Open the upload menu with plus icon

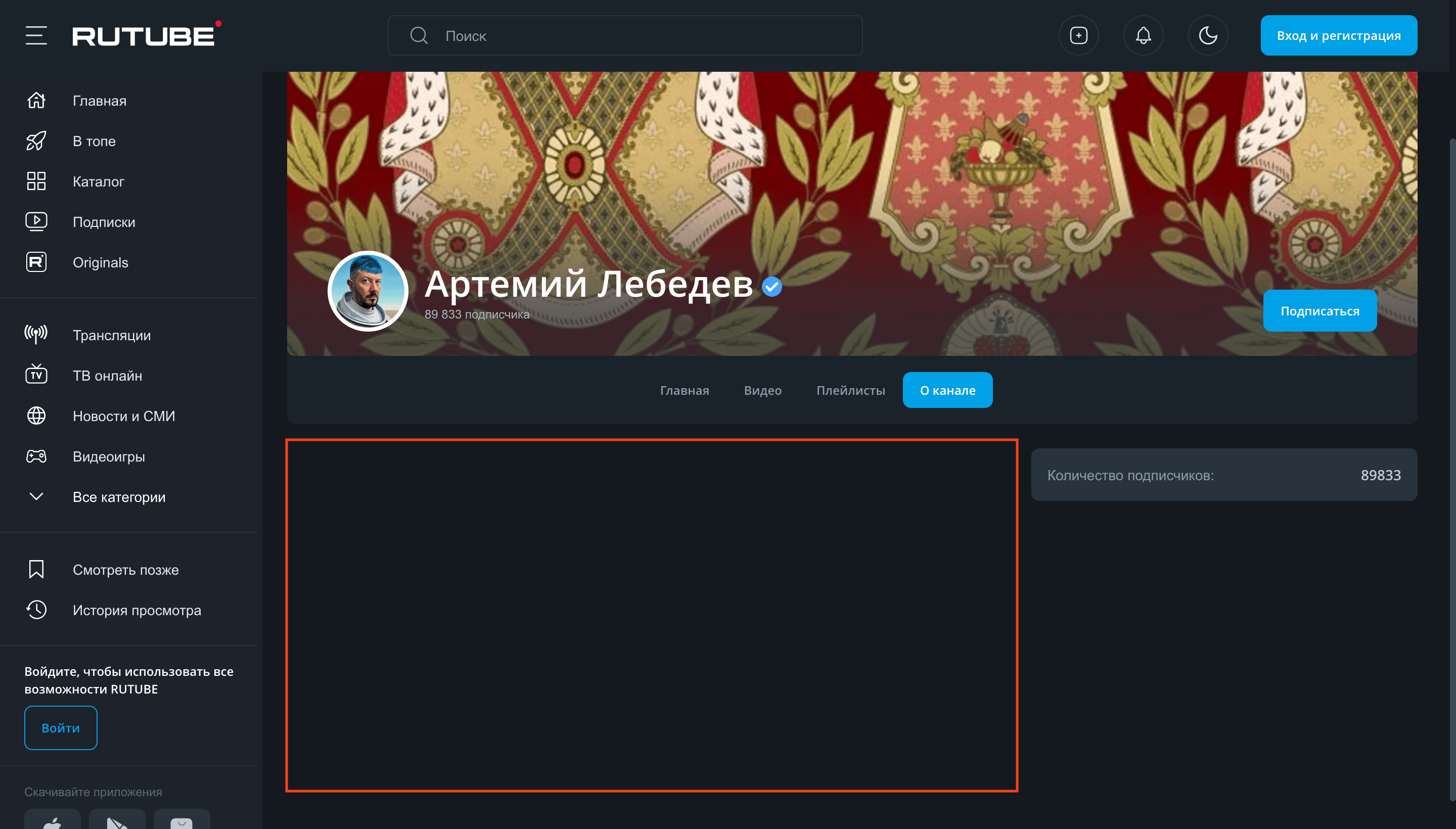pyautogui.click(x=1078, y=35)
